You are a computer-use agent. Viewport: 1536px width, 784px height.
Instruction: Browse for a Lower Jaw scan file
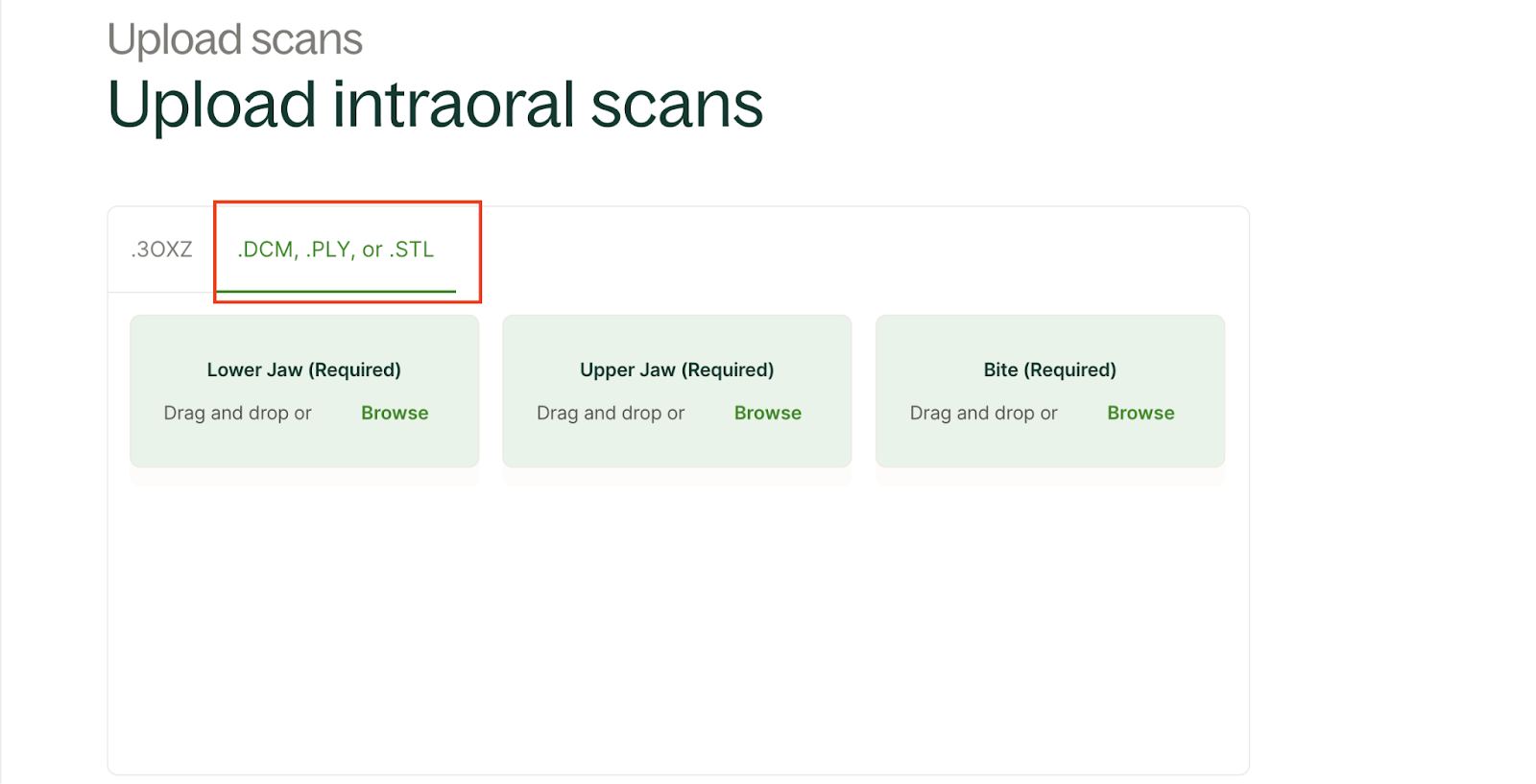[x=395, y=413]
